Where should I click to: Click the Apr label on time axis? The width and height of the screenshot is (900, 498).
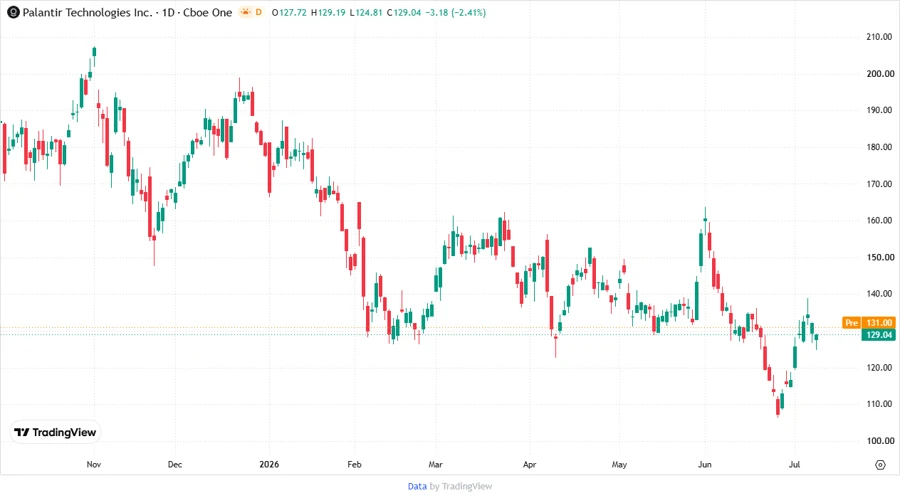point(529,464)
